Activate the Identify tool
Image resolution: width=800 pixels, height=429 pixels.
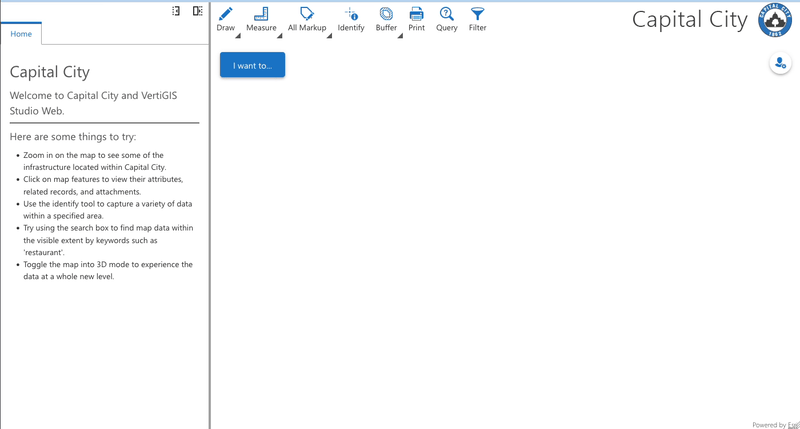coord(351,20)
